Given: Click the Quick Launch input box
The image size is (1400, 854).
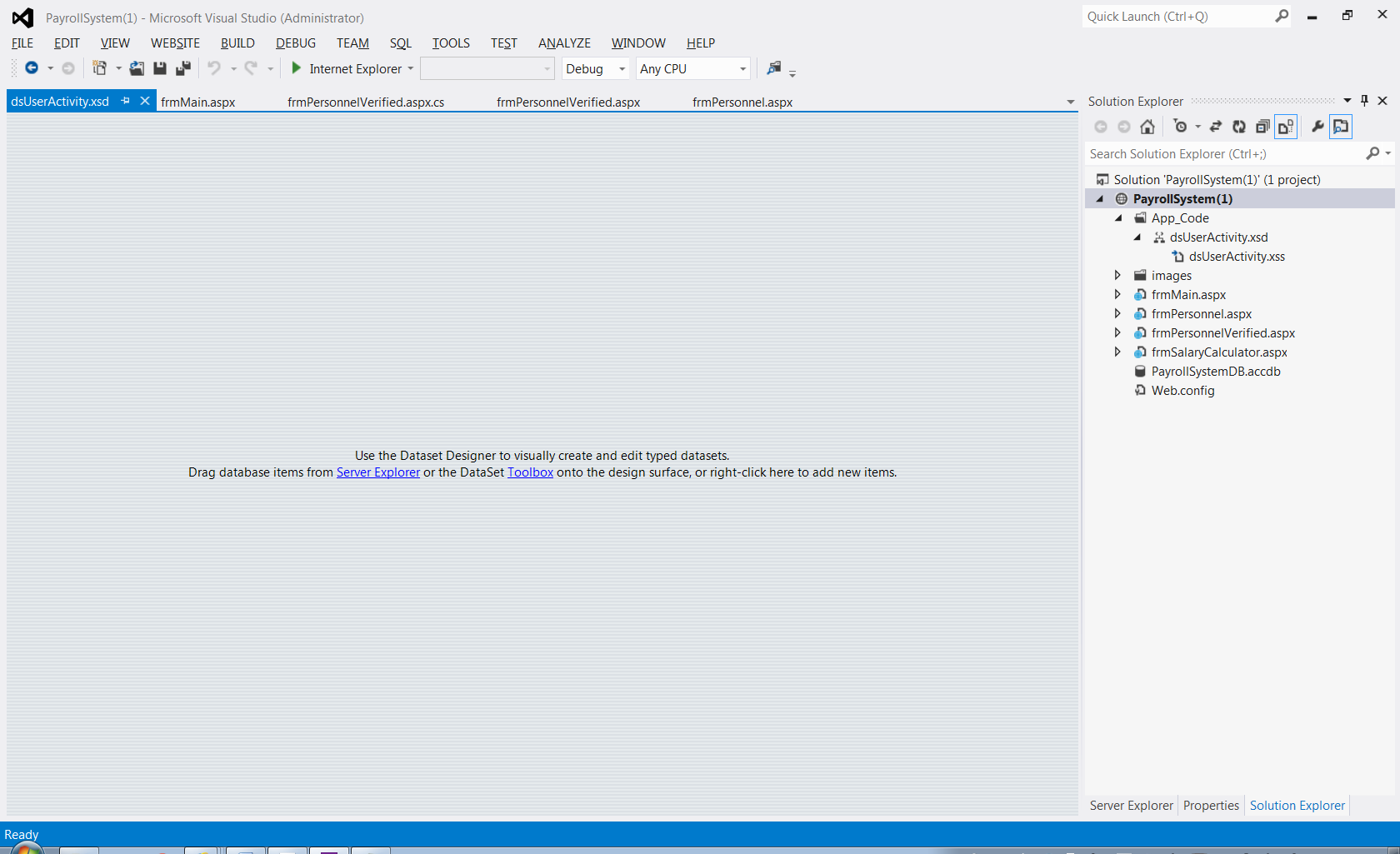Looking at the screenshot, I should point(1179,16).
